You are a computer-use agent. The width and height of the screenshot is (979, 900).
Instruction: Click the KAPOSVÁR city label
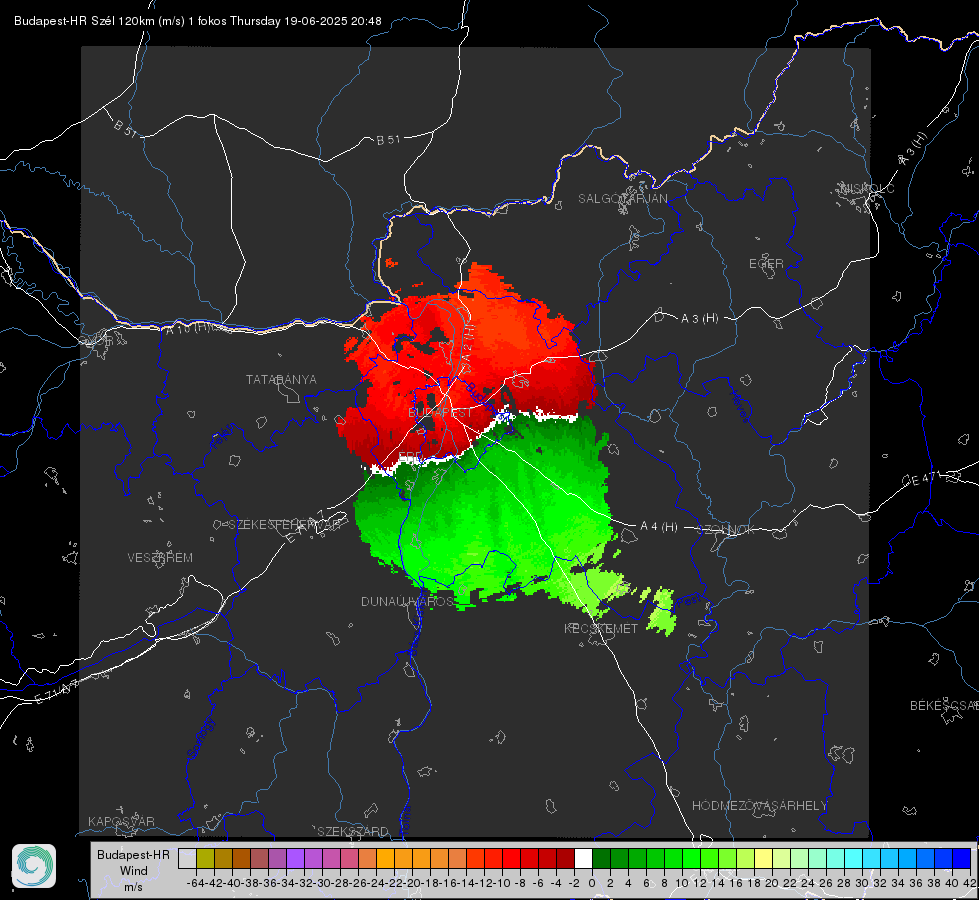click(x=121, y=821)
